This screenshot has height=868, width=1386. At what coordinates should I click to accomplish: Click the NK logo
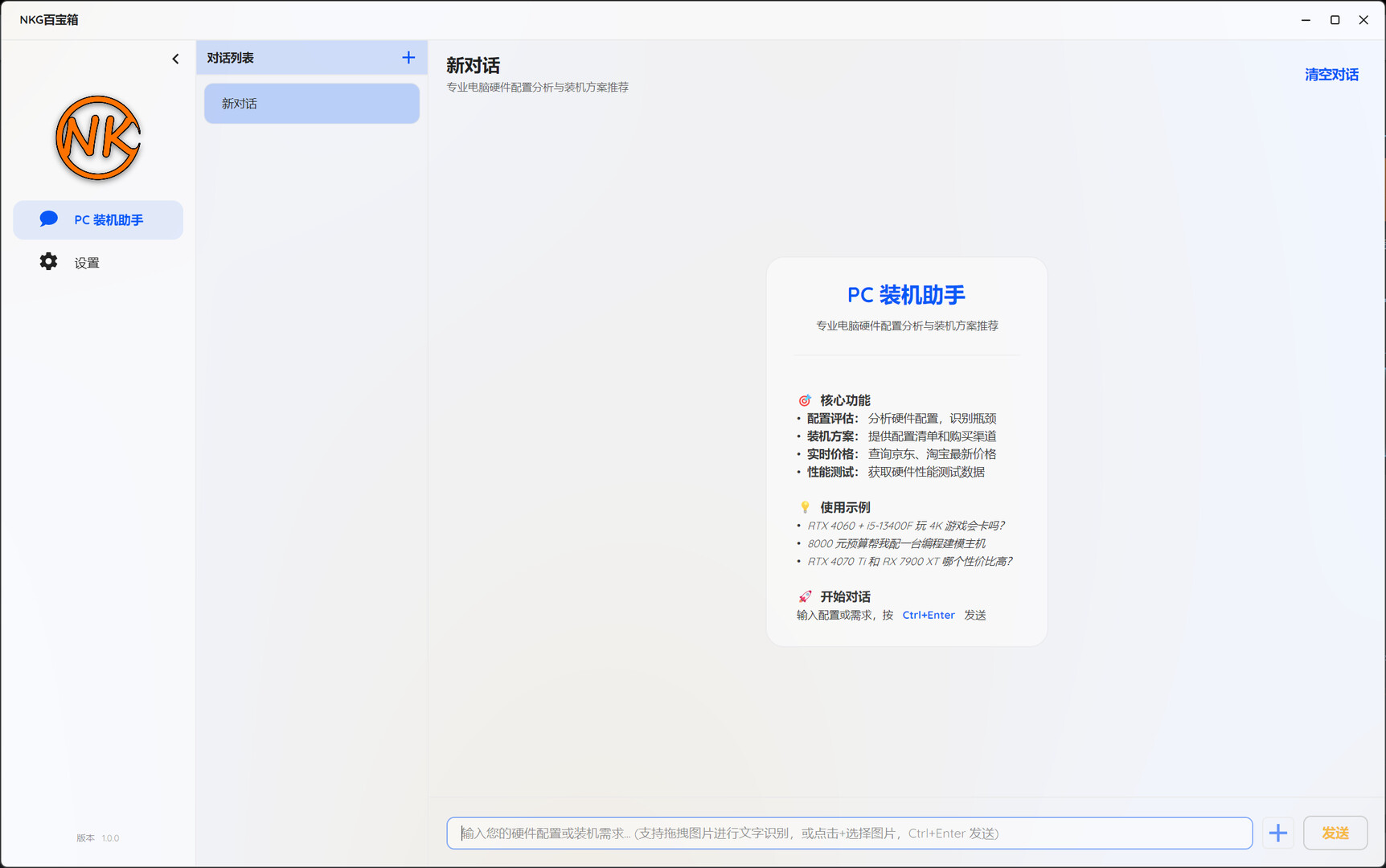(x=96, y=137)
